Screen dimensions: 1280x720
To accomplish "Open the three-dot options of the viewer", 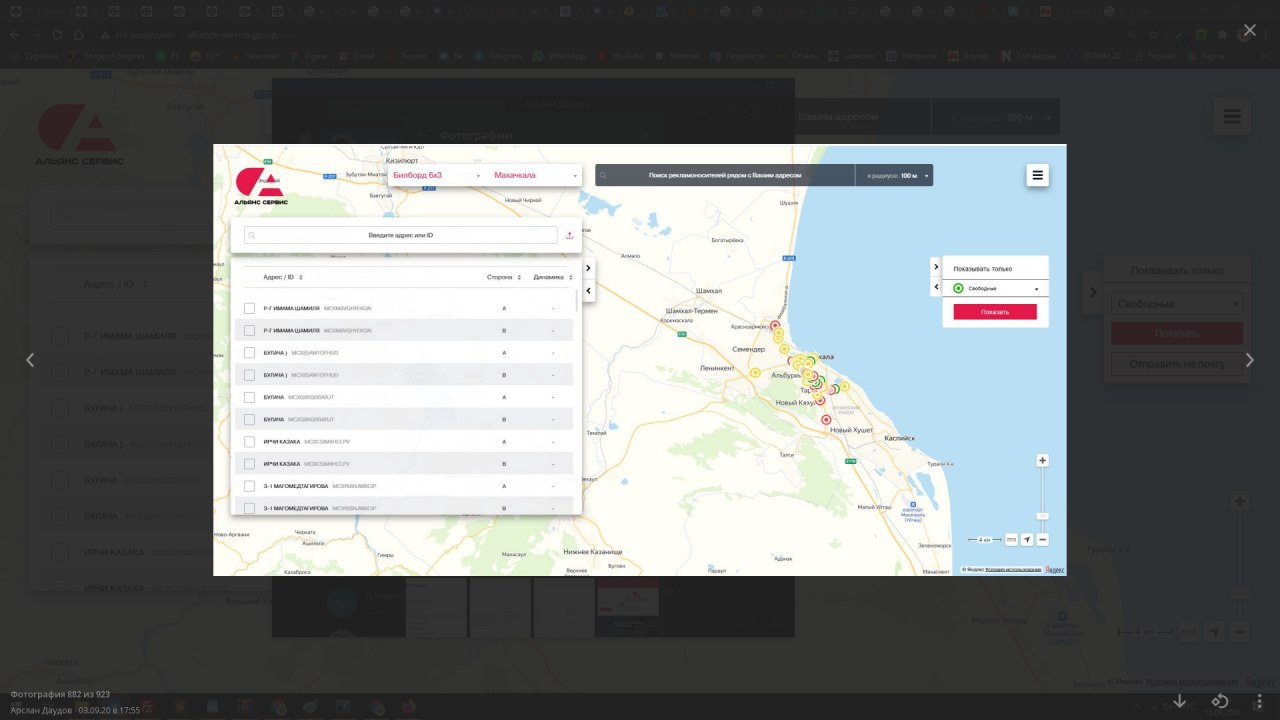I will (1260, 701).
